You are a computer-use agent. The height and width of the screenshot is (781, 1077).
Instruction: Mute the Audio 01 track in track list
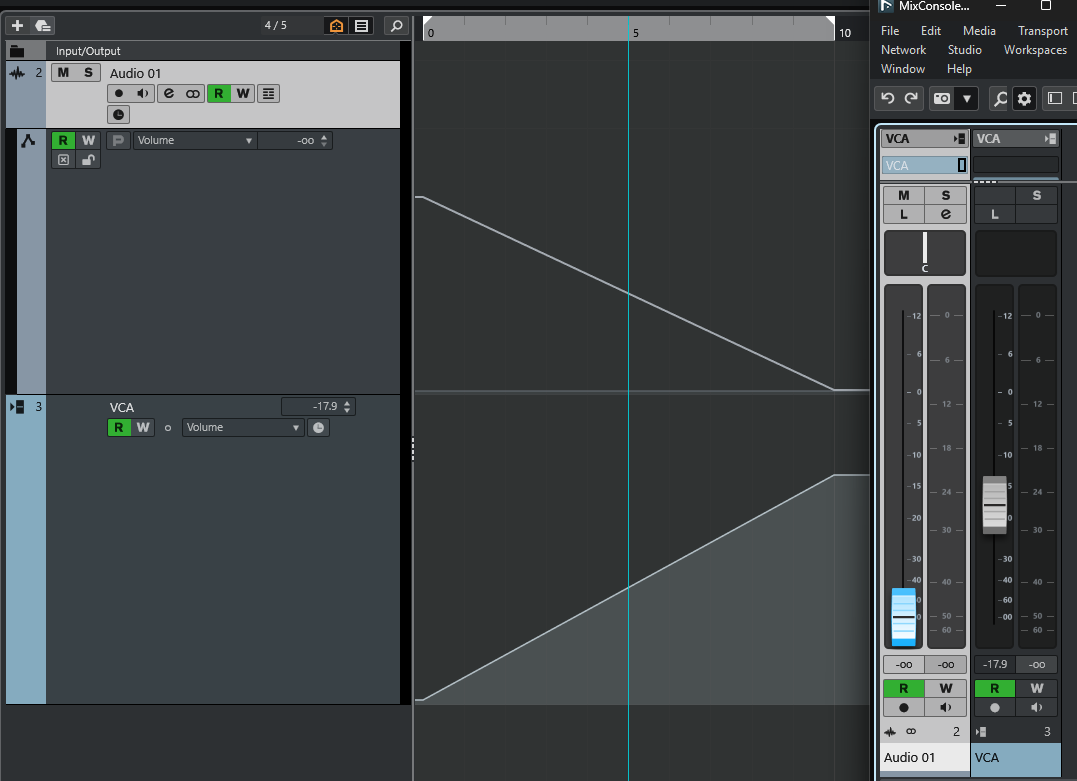63,73
